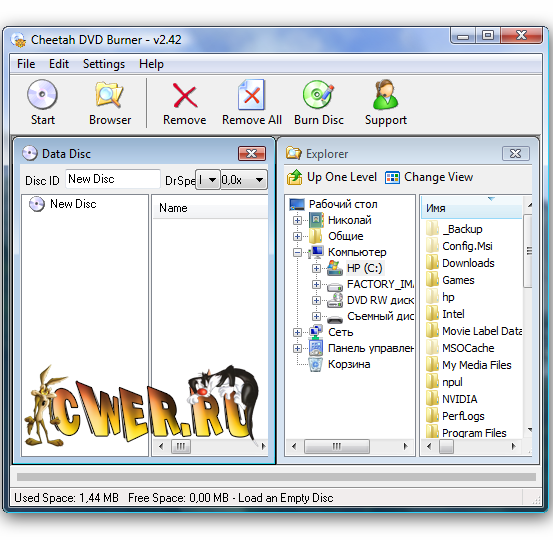Image resolution: width=554 pixels, height=540 pixels.
Task: Click the Data Disc list scrollbar thumb
Action: coord(181,446)
